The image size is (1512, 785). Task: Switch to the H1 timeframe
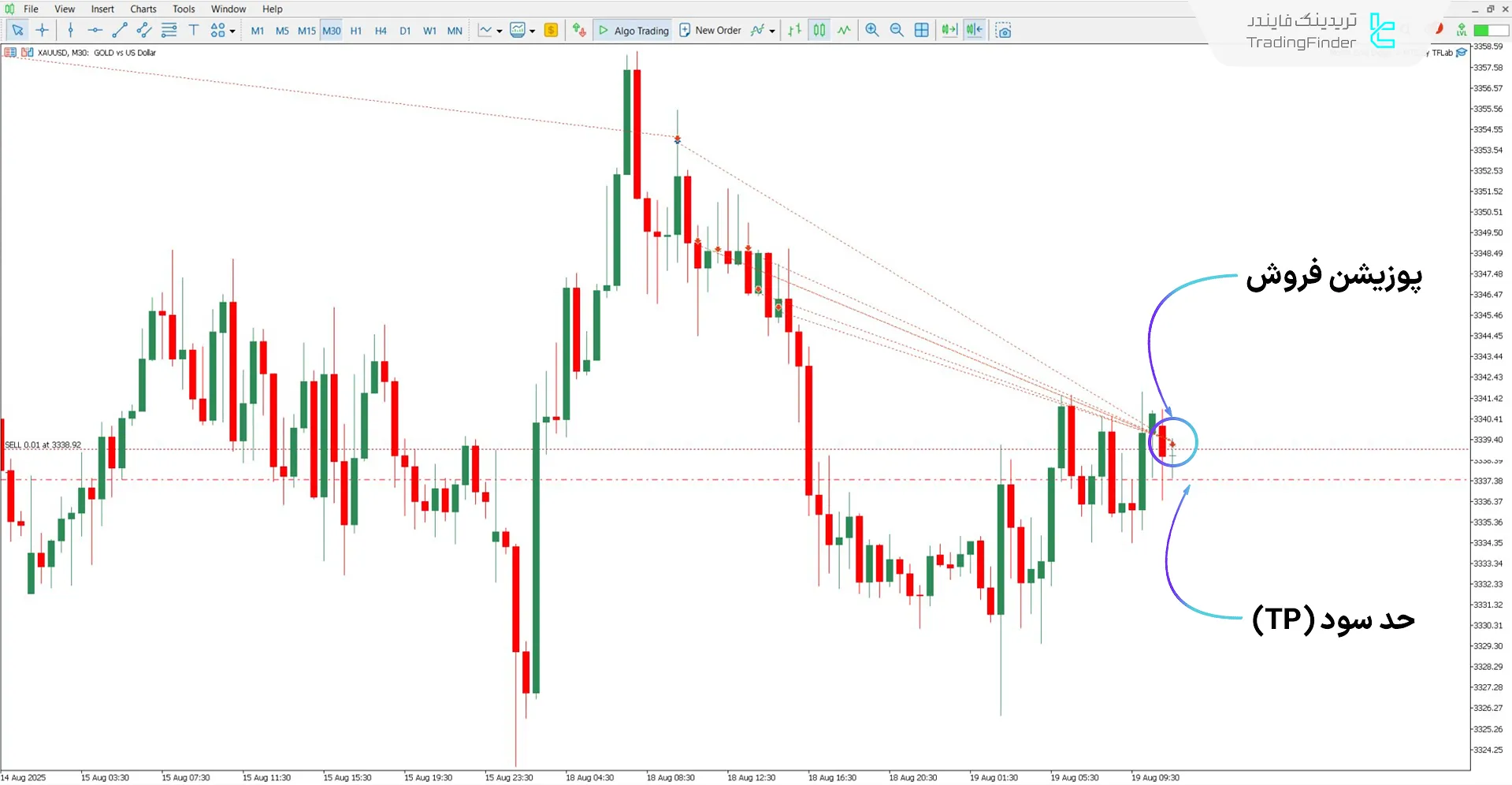pyautogui.click(x=356, y=30)
